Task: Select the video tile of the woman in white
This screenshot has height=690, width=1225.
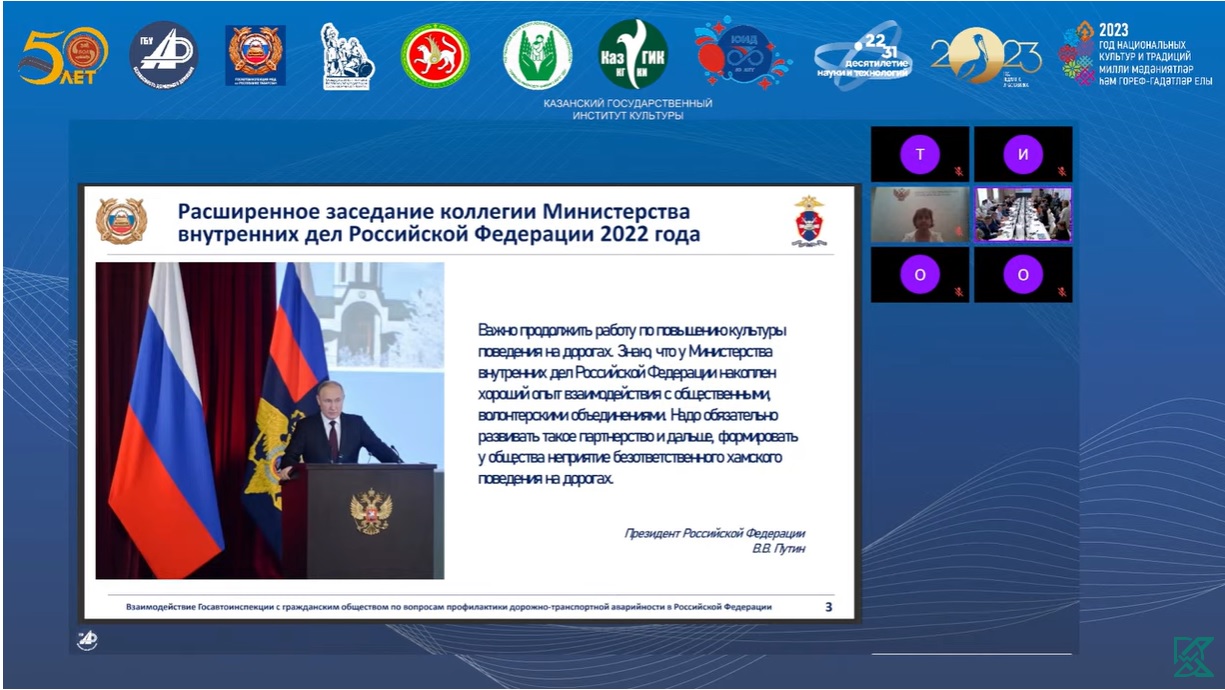Action: (x=920, y=215)
